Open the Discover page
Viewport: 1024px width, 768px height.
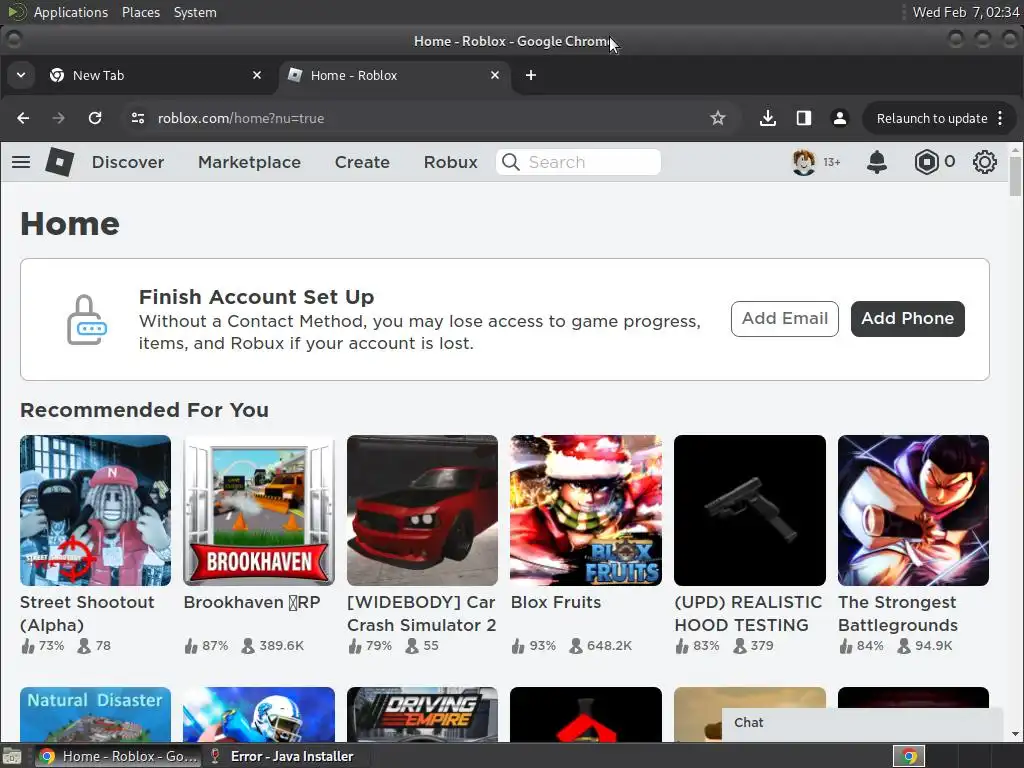(128, 162)
